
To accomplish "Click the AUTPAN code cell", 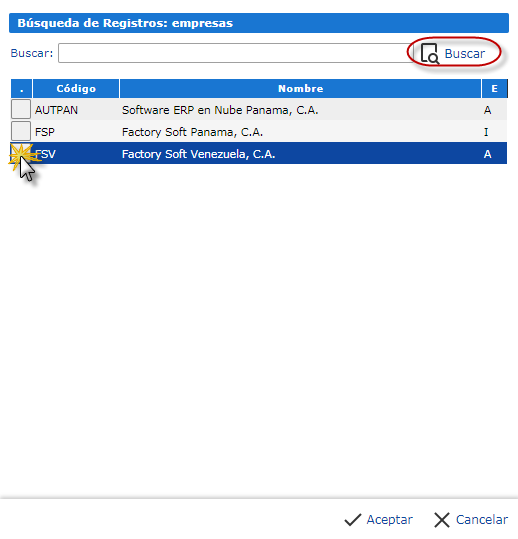I will (x=56, y=110).
